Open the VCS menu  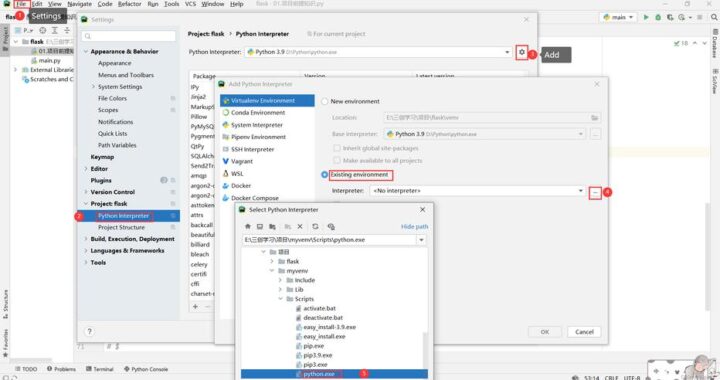pyautogui.click(x=190, y=4)
